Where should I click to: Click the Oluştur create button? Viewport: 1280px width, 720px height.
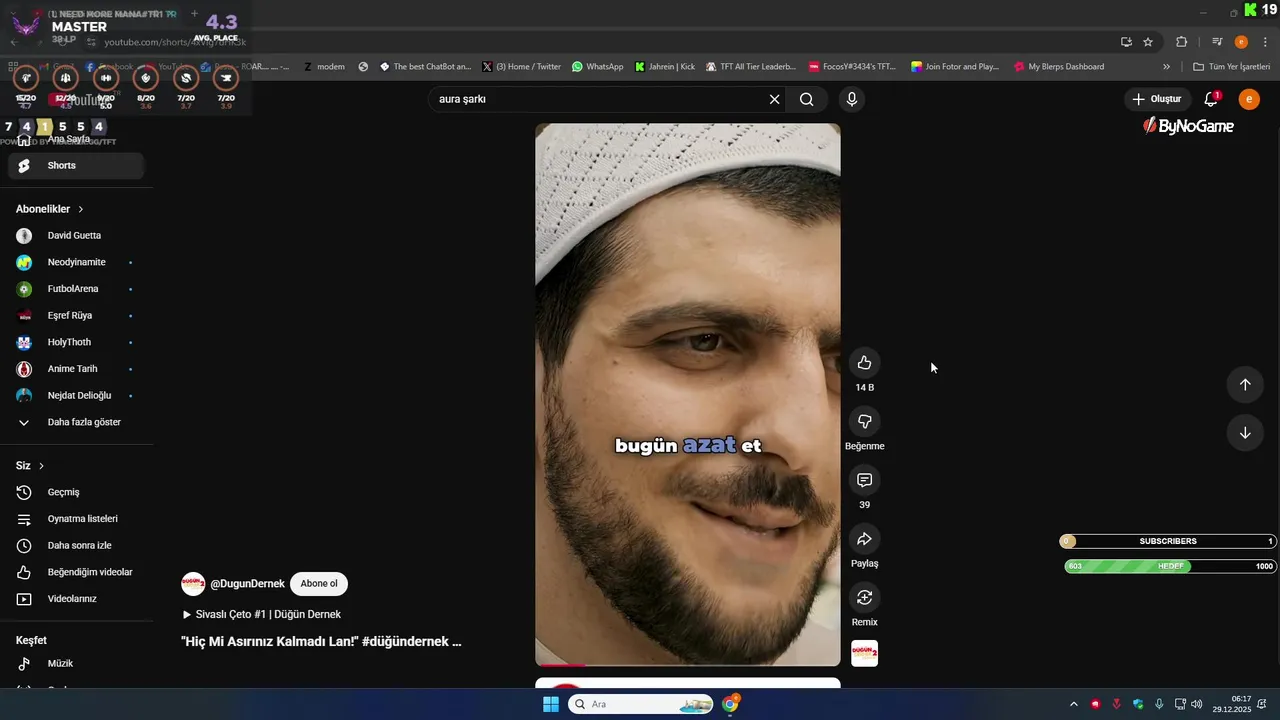[1157, 99]
